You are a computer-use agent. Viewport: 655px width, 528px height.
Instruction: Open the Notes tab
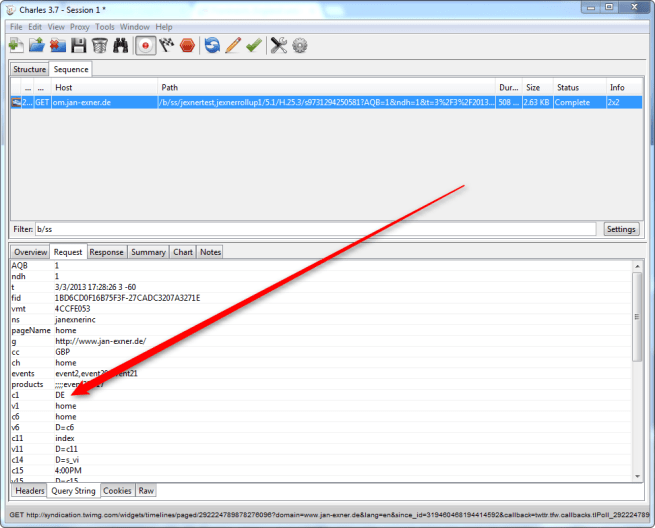210,252
